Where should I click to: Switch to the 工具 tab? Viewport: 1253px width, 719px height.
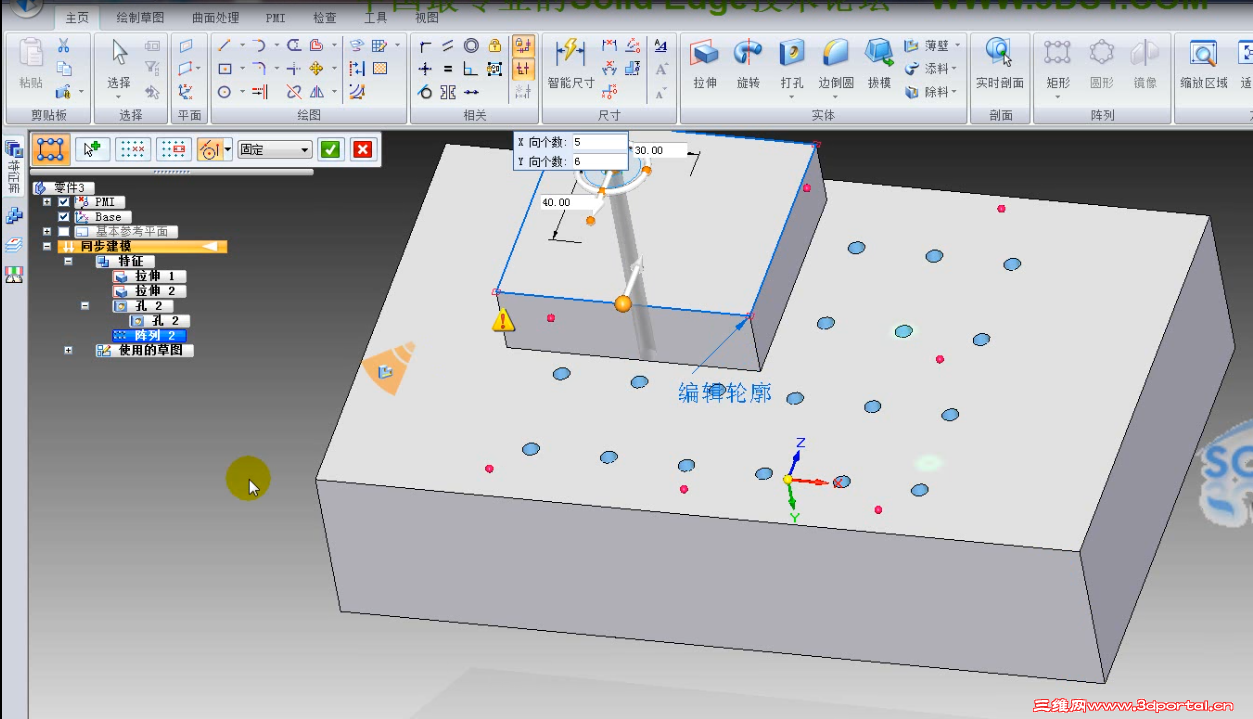[376, 18]
